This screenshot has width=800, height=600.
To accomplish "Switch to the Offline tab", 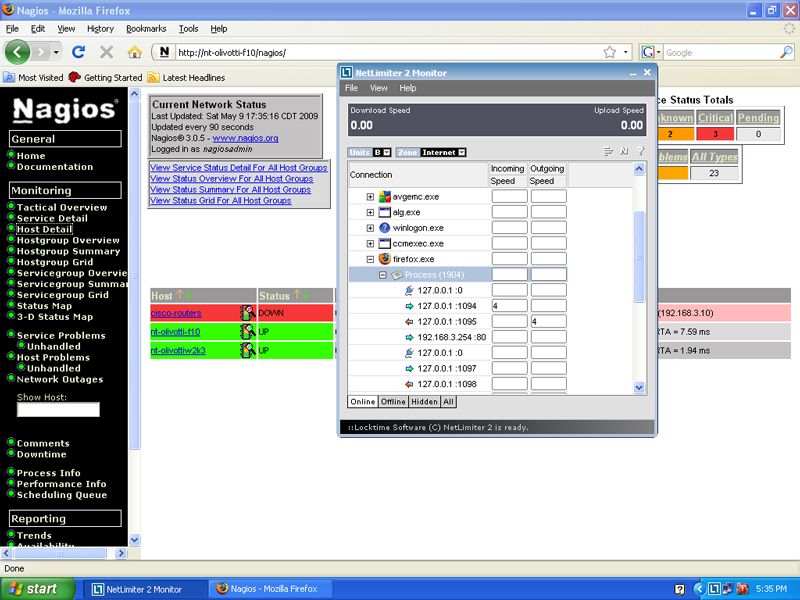I will [393, 402].
